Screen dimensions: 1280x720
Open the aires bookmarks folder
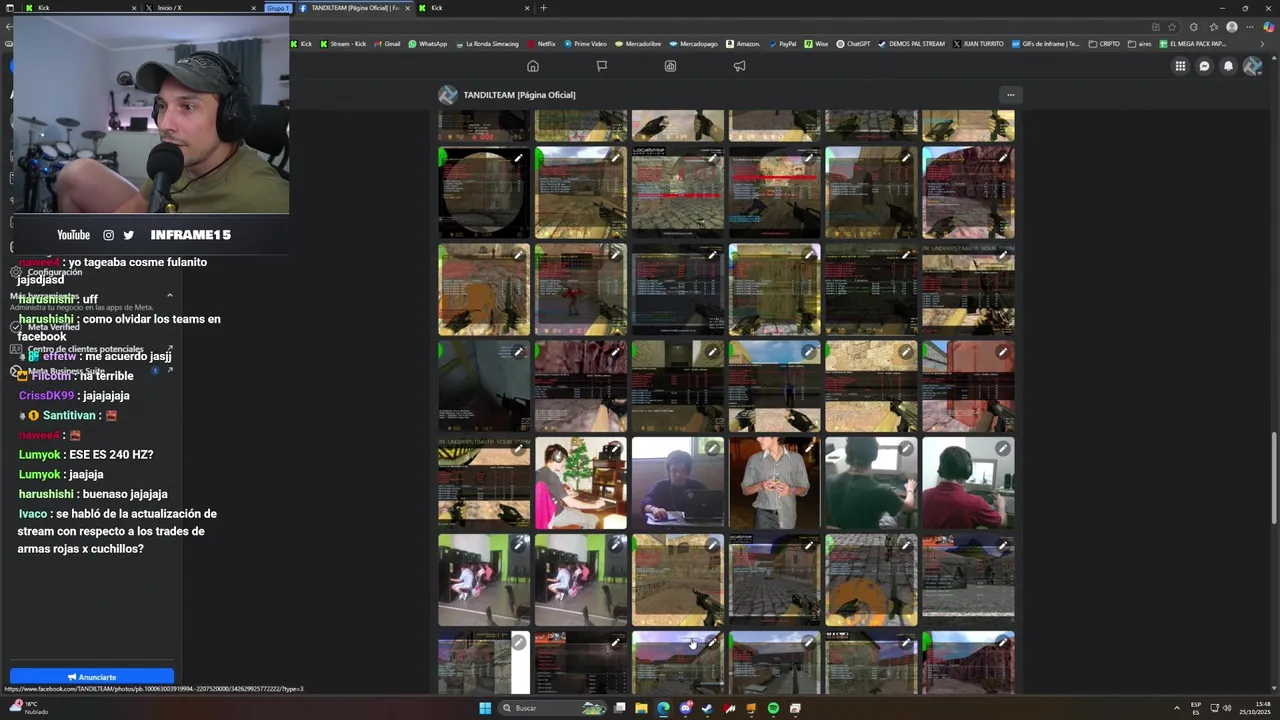tap(1139, 44)
